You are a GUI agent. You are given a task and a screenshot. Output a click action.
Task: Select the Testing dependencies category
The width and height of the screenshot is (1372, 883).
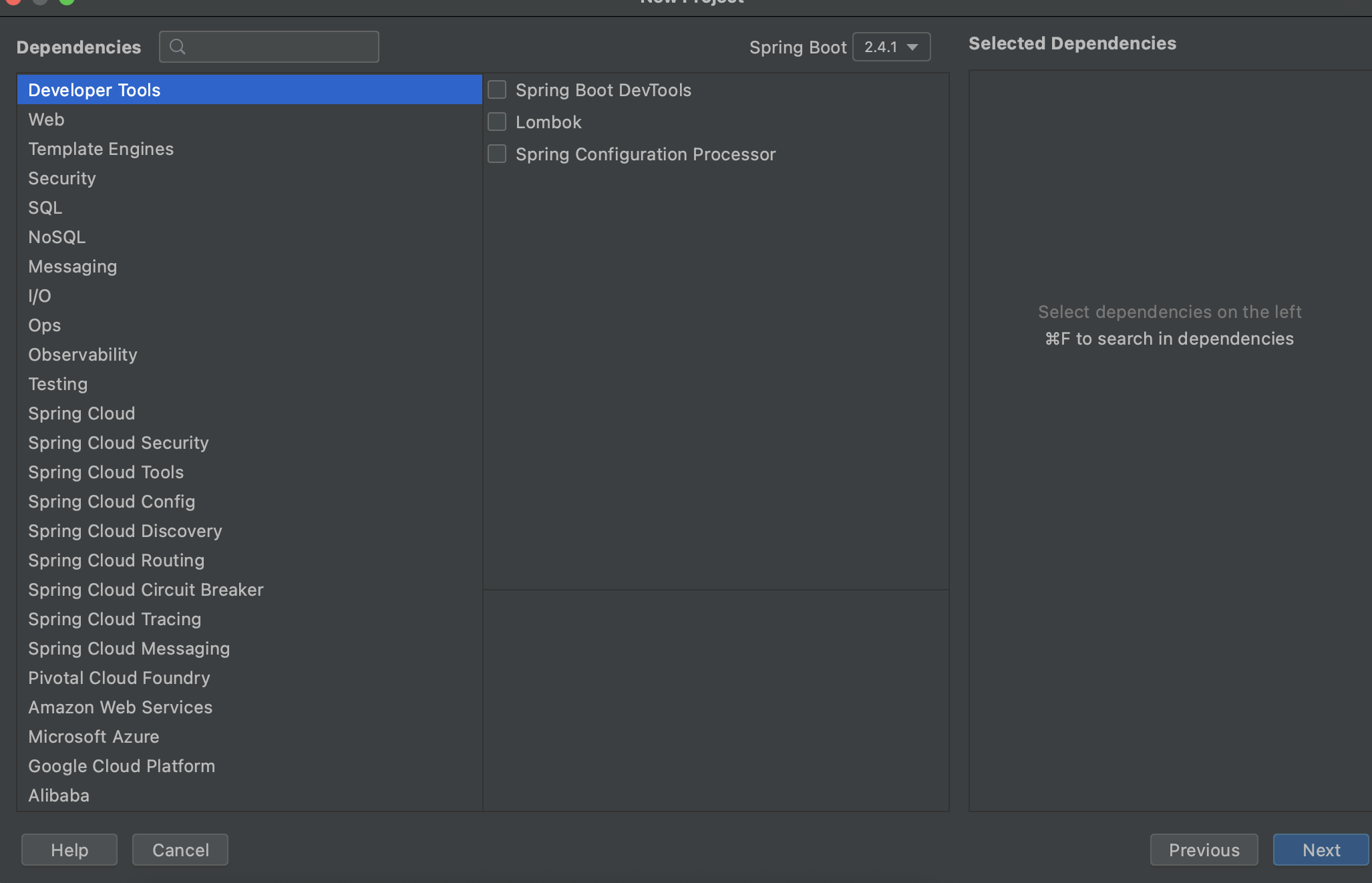(57, 384)
